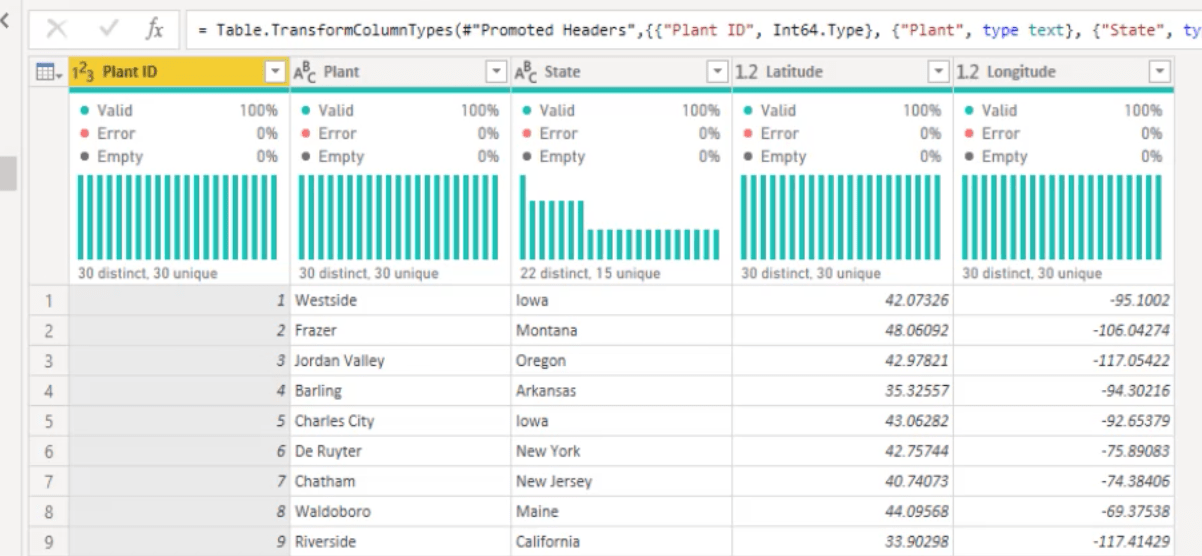
Task: Select the Latitude value 42.07326
Action: click(x=842, y=300)
